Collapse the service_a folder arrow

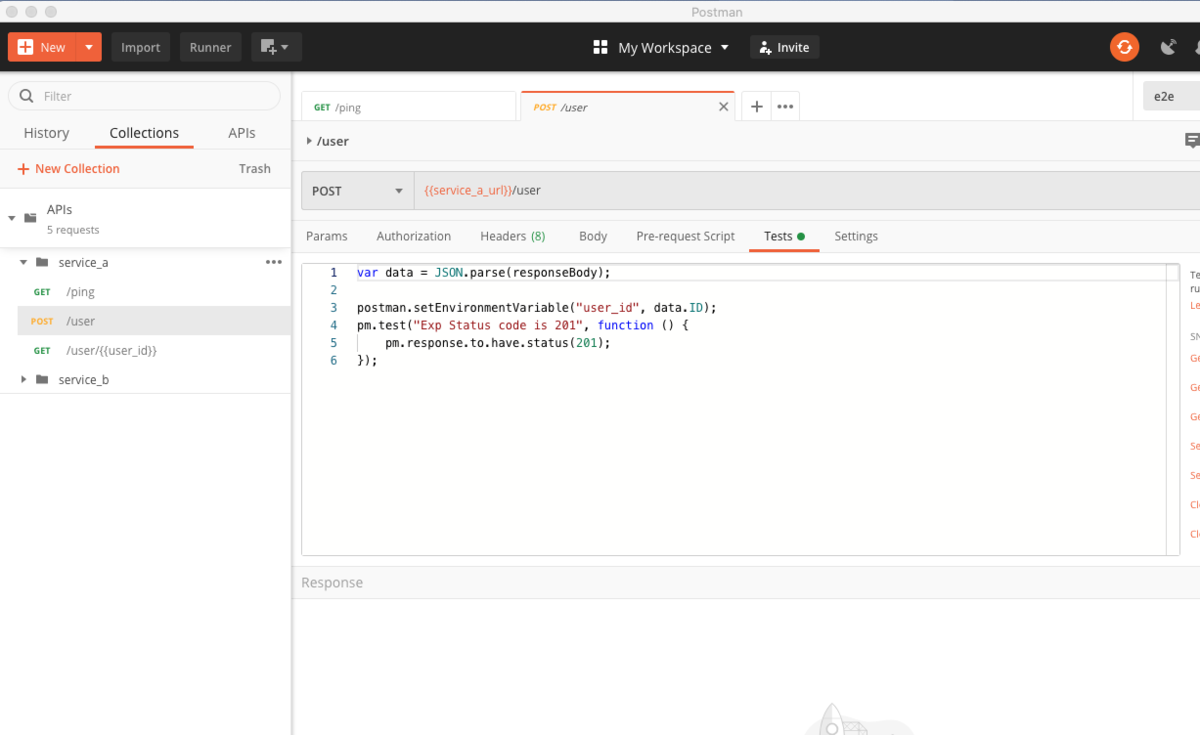click(23, 262)
